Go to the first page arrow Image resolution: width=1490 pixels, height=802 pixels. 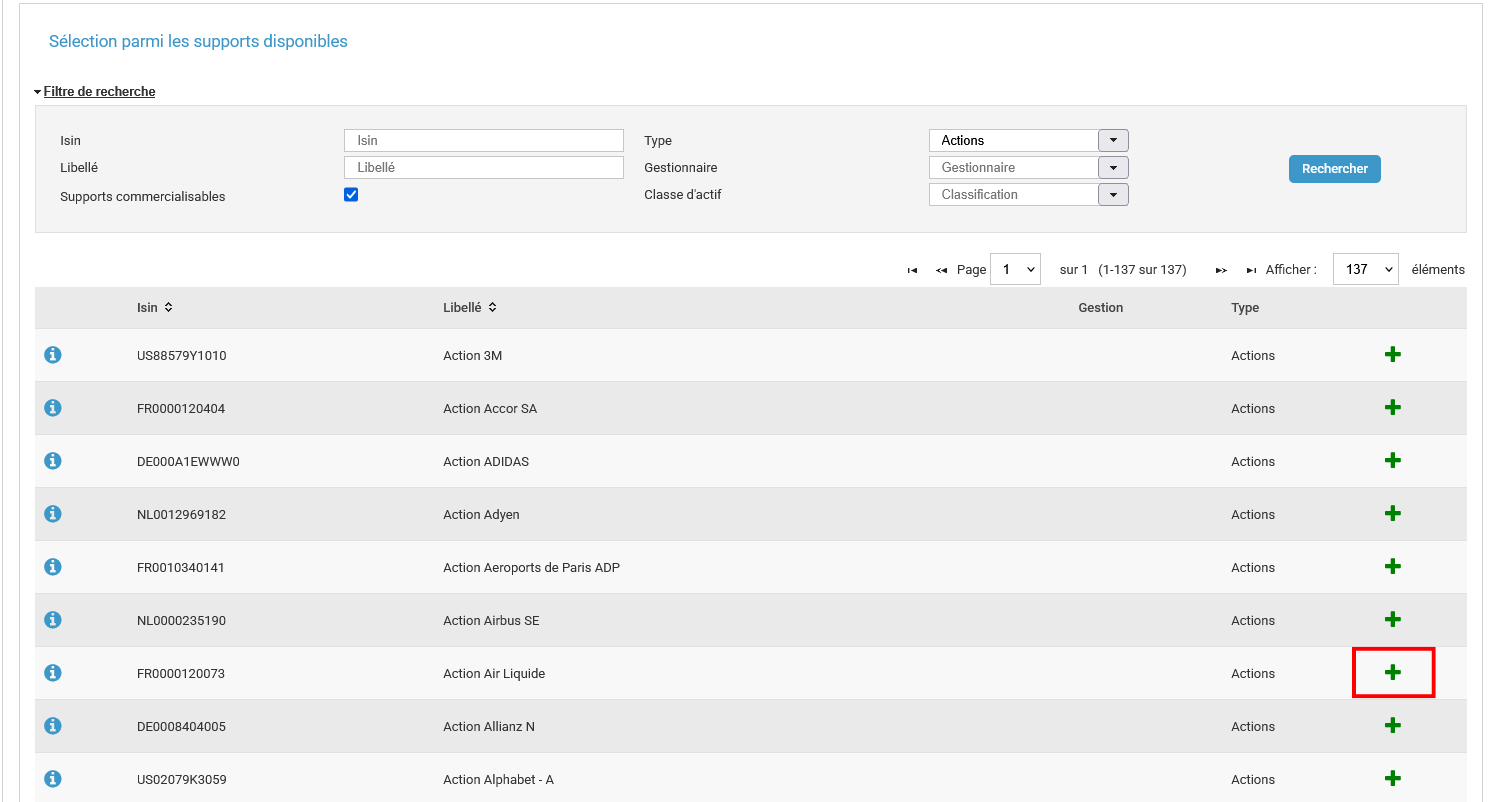912,270
